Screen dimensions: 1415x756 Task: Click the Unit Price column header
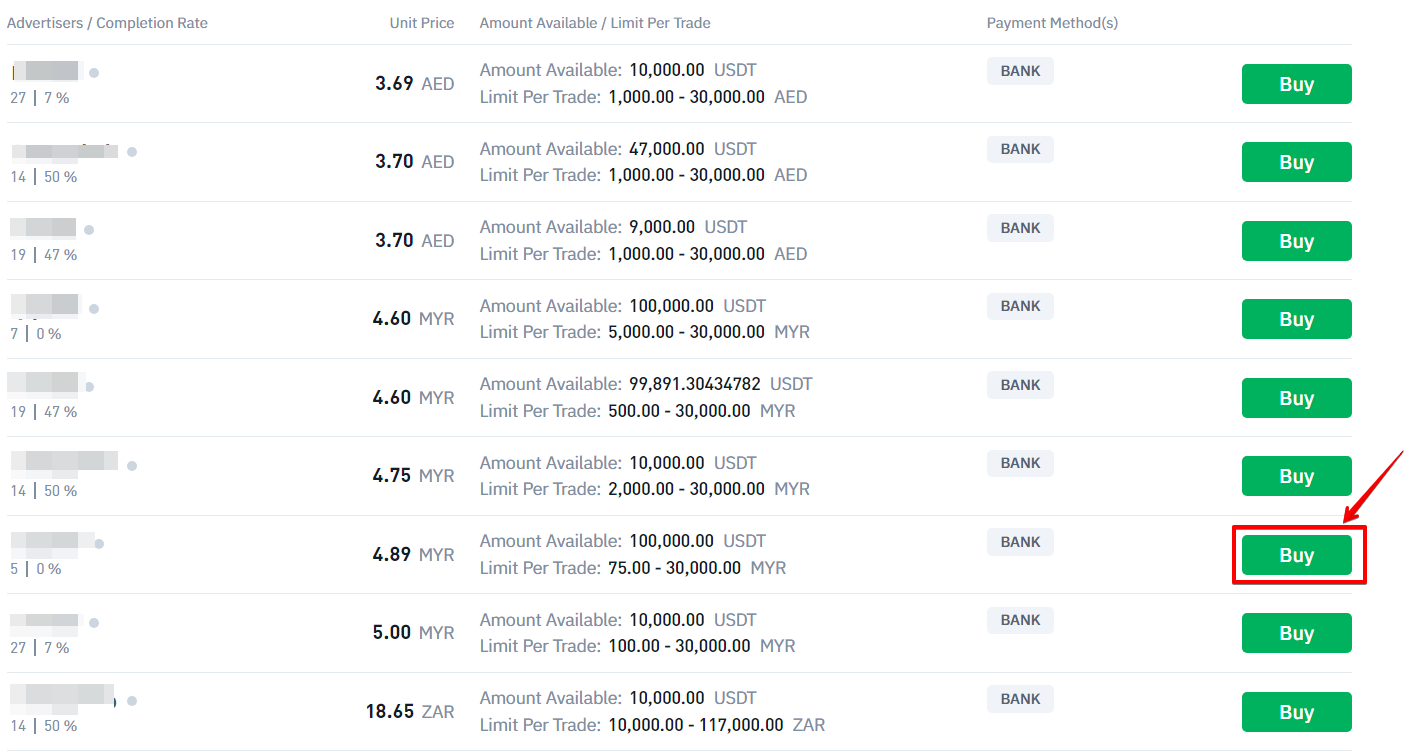(421, 22)
